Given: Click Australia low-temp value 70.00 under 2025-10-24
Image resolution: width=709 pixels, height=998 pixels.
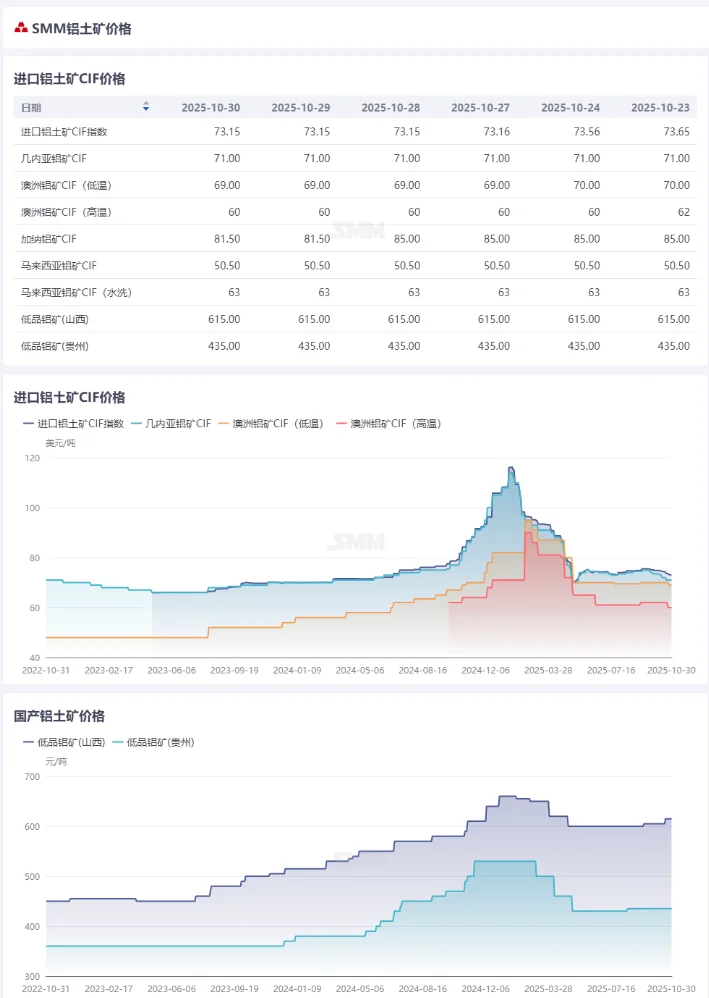Looking at the screenshot, I should (587, 185).
